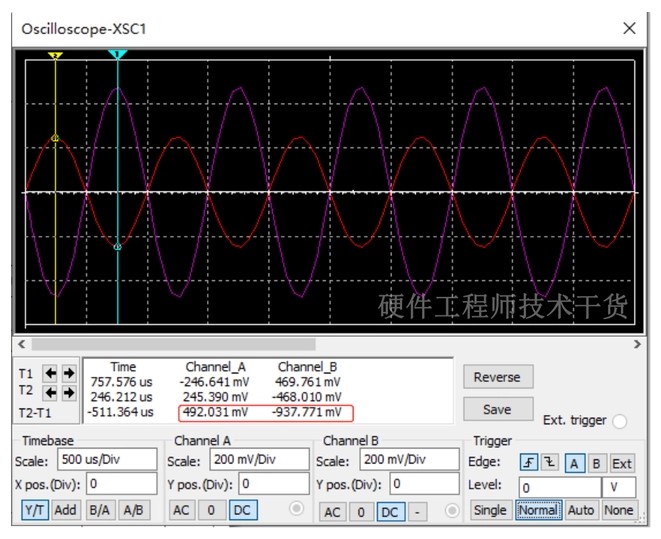Shift cursor T2 right with arrow
This screenshot has width=661, height=539.
tap(69, 393)
